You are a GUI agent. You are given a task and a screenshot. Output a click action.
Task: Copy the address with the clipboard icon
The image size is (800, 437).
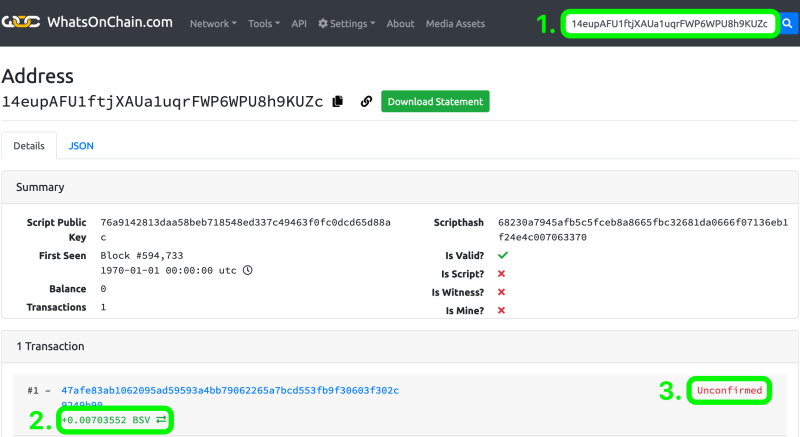[338, 101]
